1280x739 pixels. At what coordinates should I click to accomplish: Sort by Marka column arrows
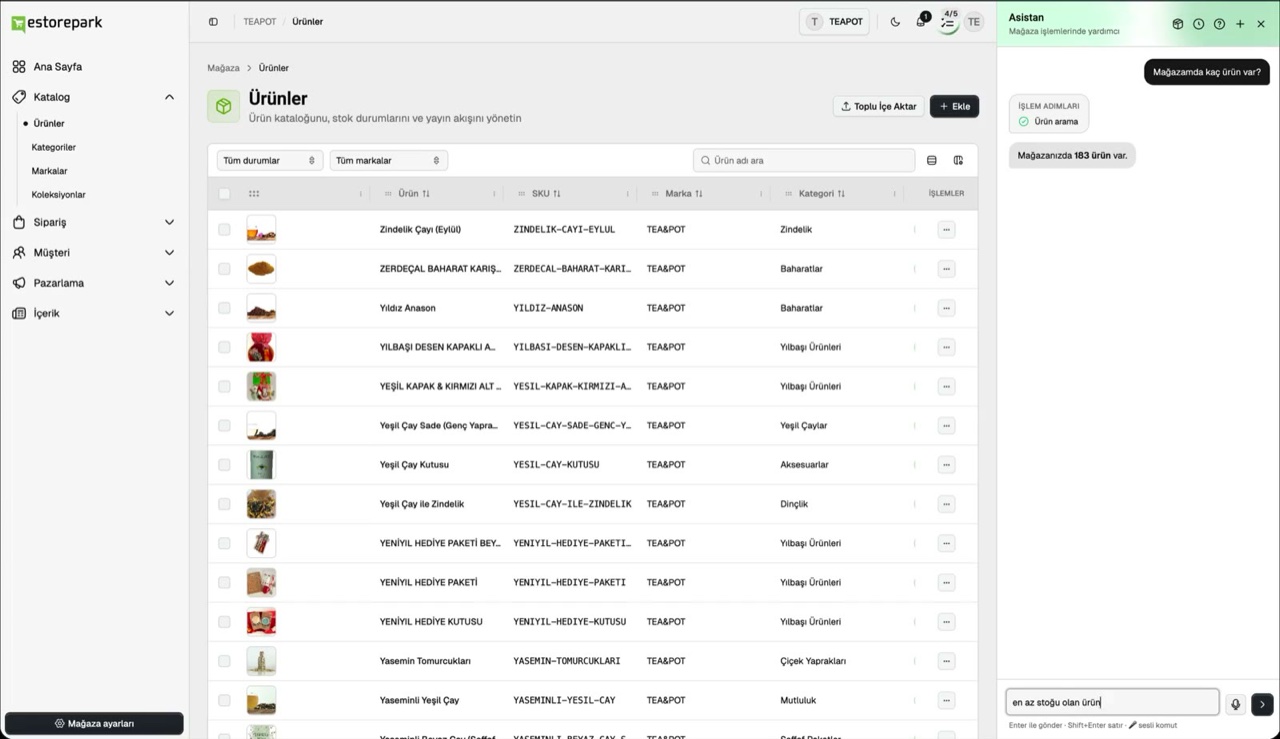[699, 194]
